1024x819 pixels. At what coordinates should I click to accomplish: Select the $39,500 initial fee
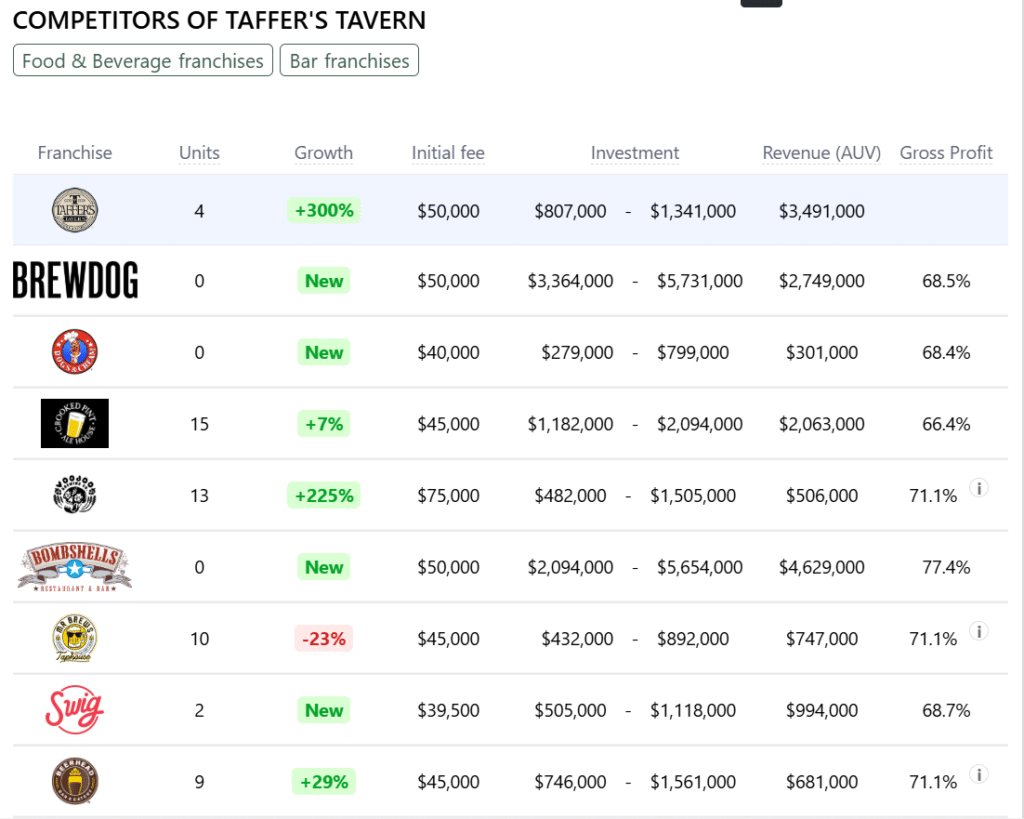pyautogui.click(x=448, y=710)
